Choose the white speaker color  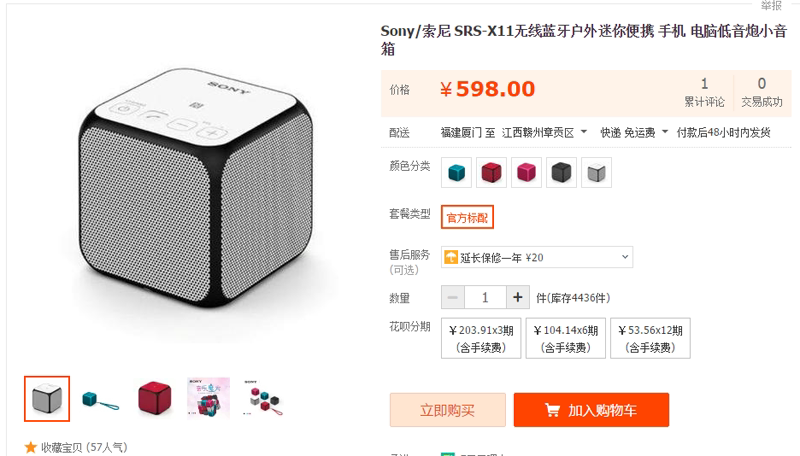596,172
